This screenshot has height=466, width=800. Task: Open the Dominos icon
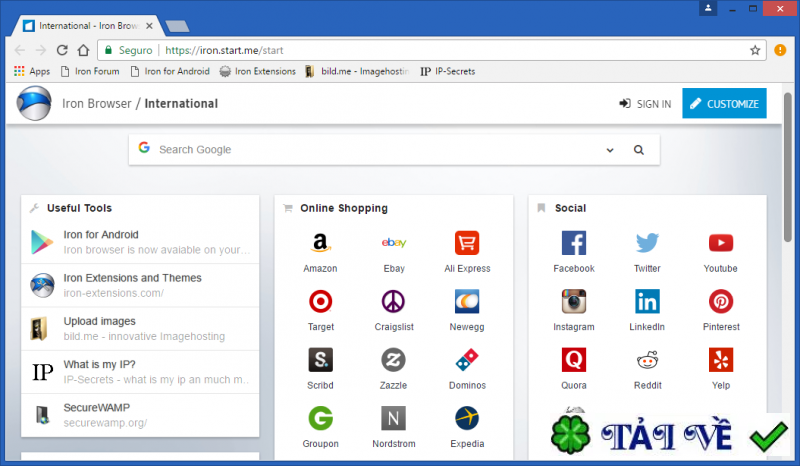coord(467,360)
